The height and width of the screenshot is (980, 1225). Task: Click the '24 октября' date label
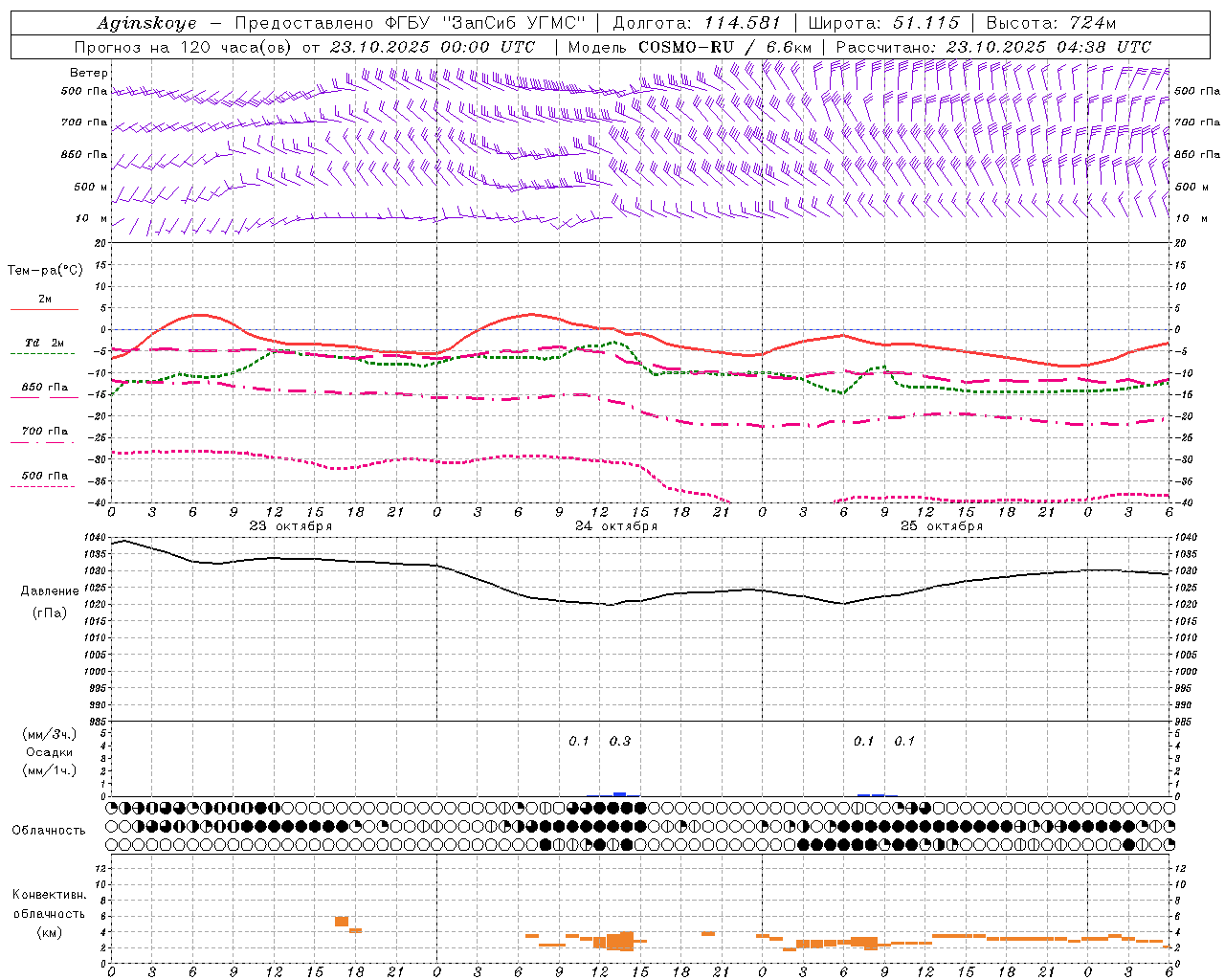[616, 526]
